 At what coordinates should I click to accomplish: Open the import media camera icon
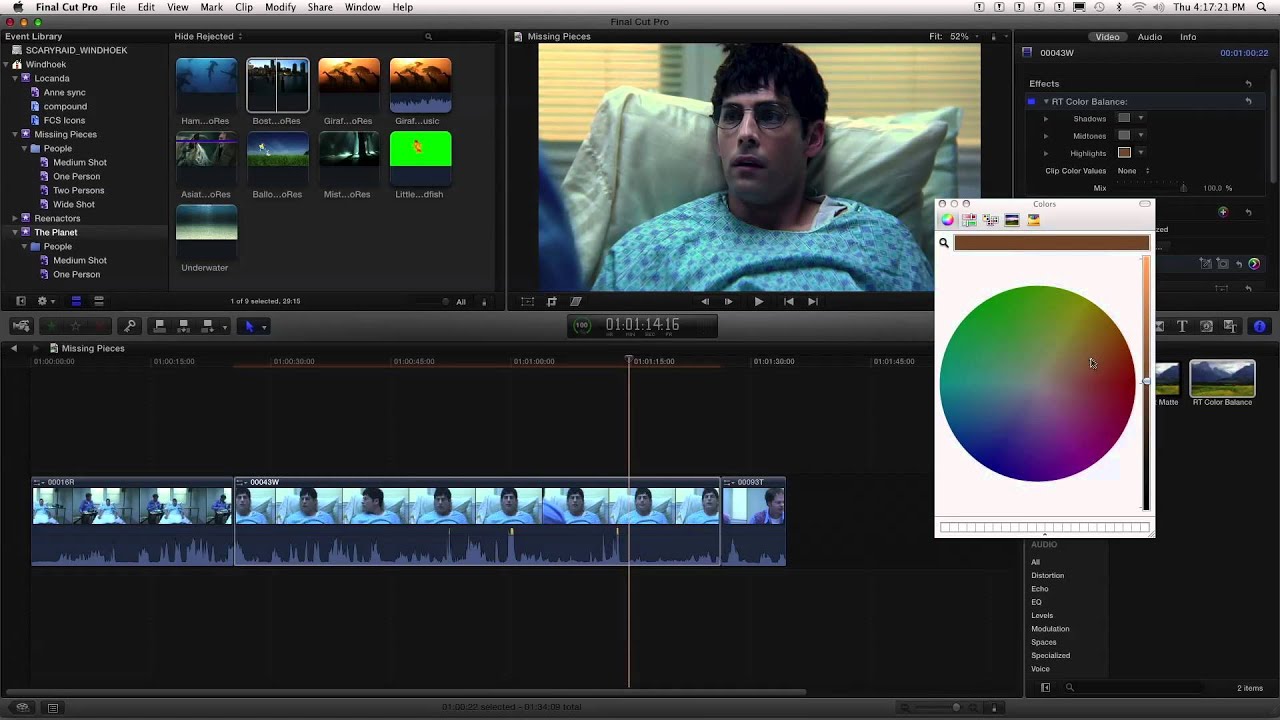pyautogui.click(x=21, y=326)
